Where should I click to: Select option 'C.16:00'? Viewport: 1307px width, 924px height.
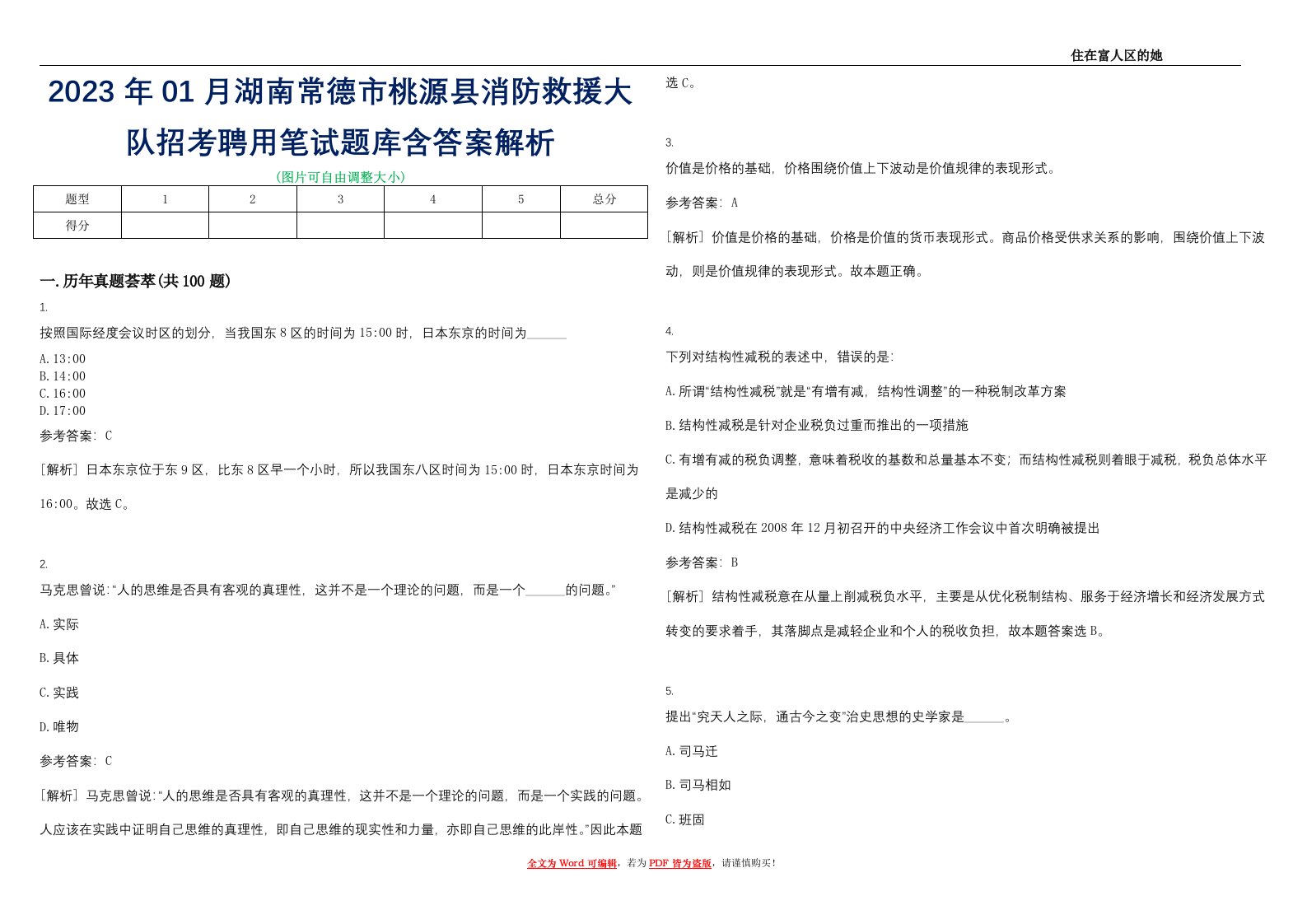(63, 394)
